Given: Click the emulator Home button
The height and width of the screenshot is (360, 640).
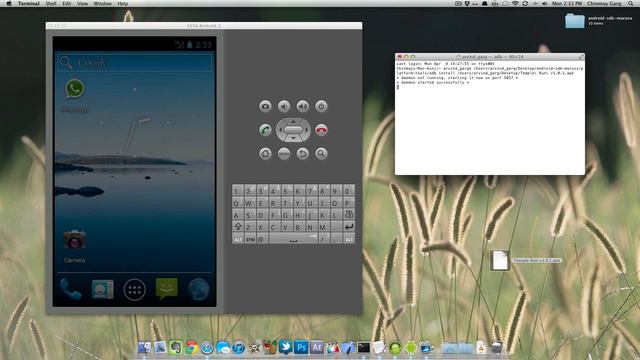Looking at the screenshot, I should coord(265,153).
